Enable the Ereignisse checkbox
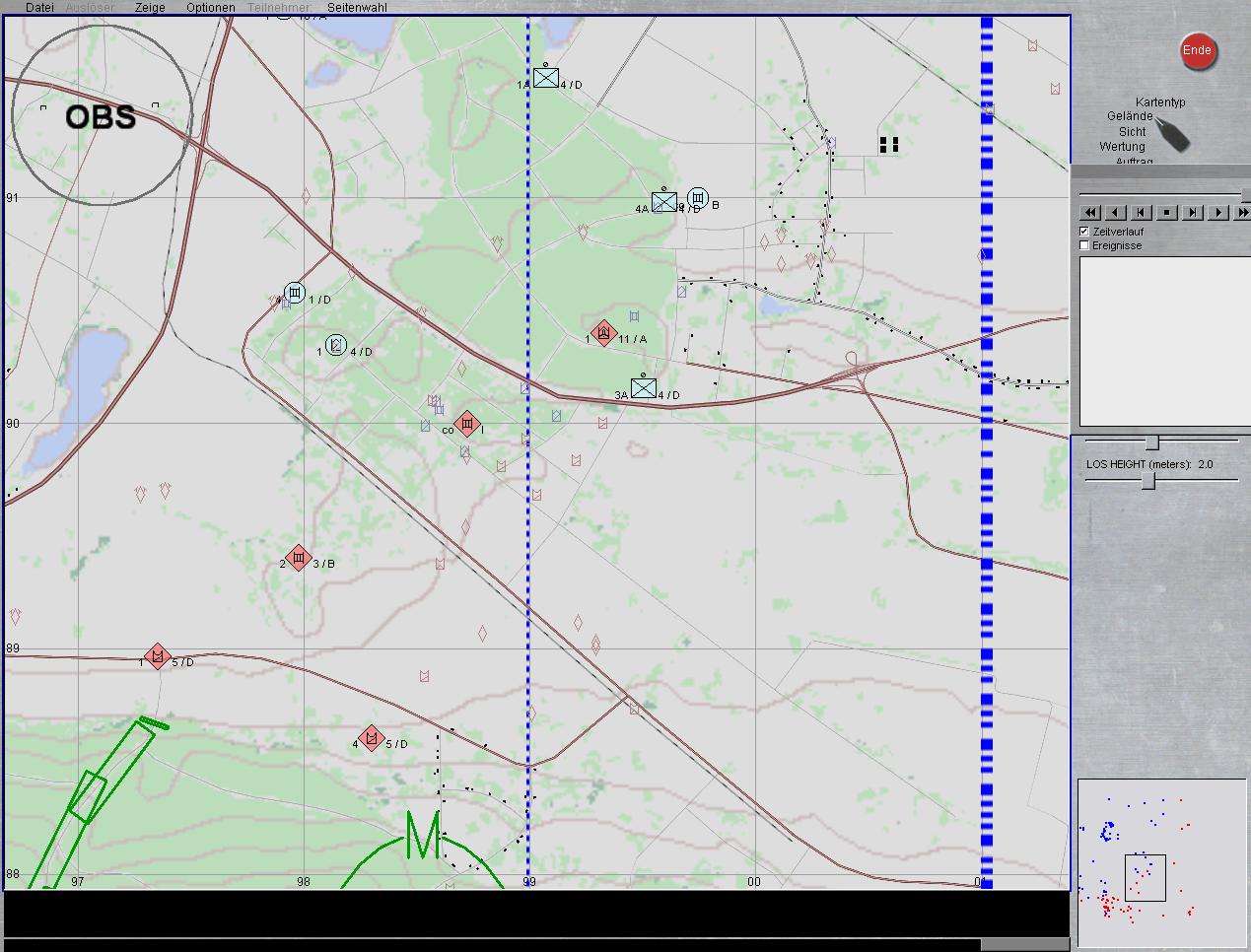Image resolution: width=1251 pixels, height=952 pixels. point(1084,245)
